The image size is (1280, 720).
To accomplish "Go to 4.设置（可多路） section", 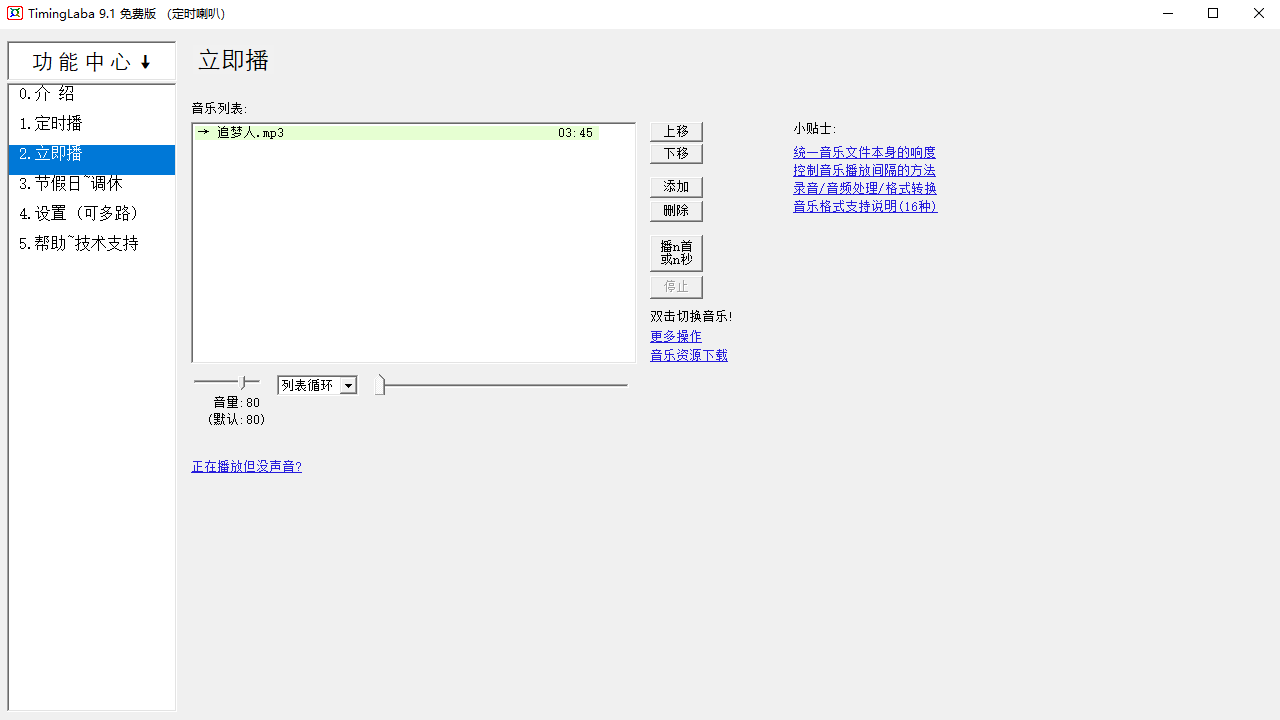I will (x=82, y=214).
